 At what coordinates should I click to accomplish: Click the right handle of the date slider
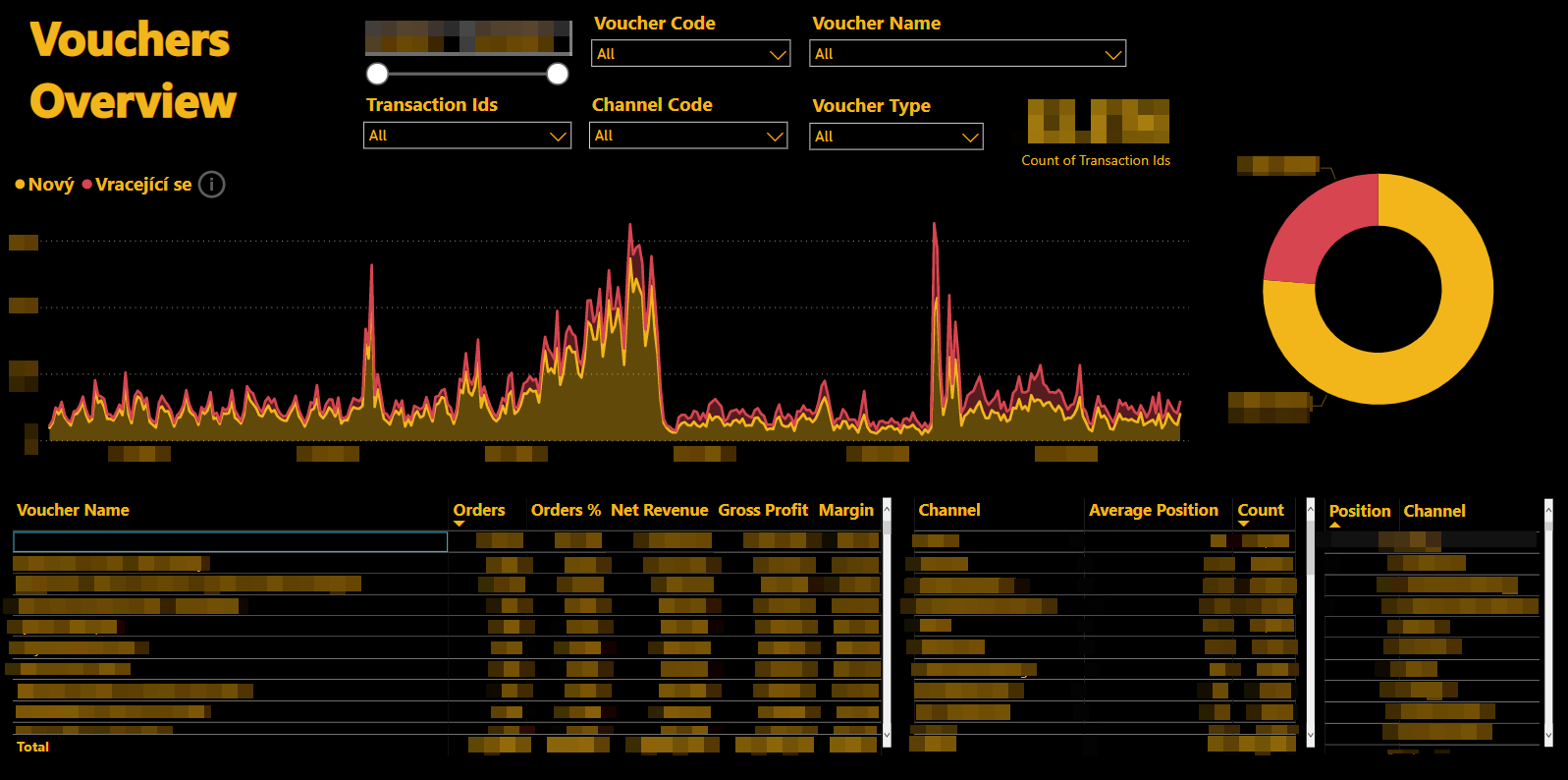click(558, 74)
